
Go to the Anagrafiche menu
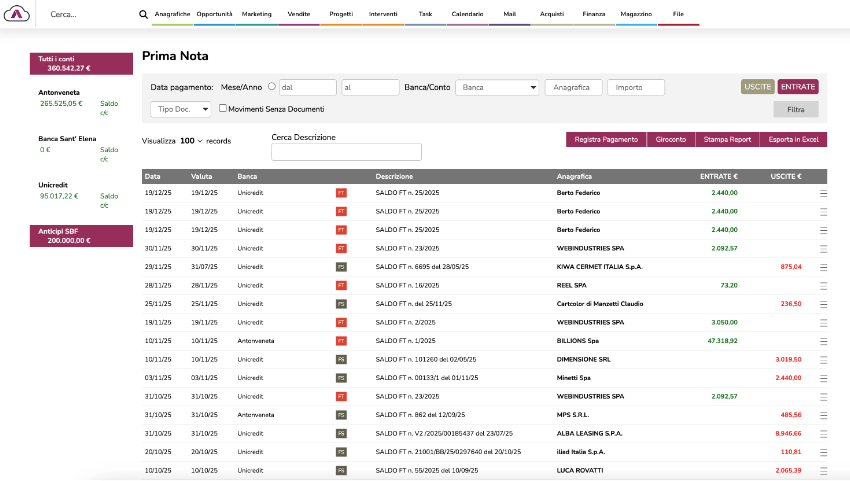click(x=173, y=15)
